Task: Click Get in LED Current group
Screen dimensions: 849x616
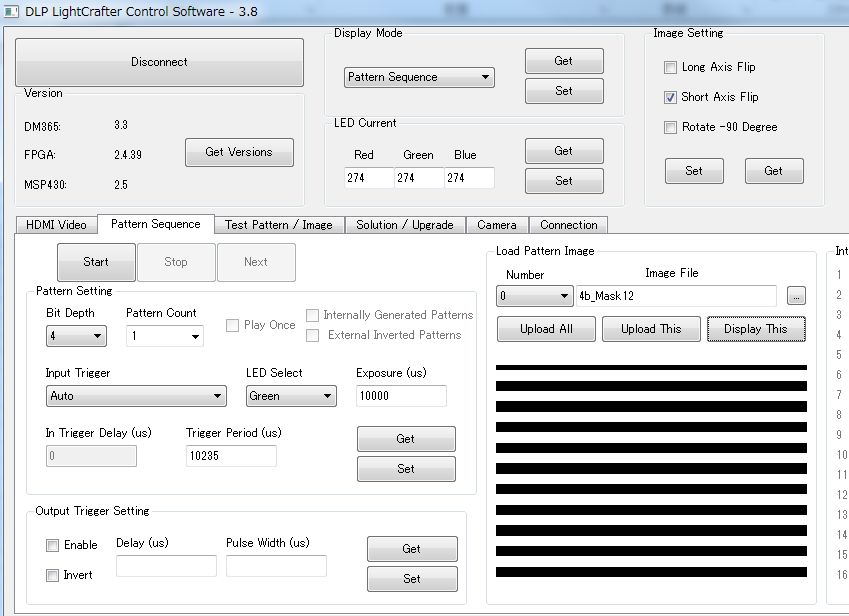Action: (x=564, y=150)
